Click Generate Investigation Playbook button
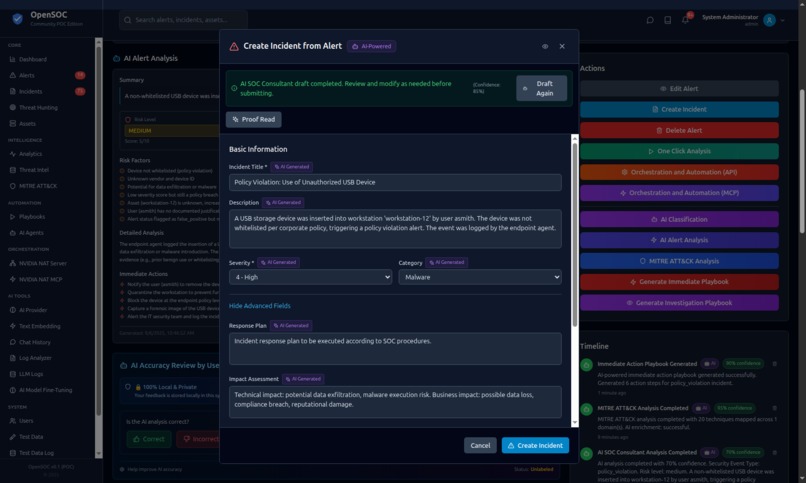The width and height of the screenshot is (806, 483). coord(679,303)
